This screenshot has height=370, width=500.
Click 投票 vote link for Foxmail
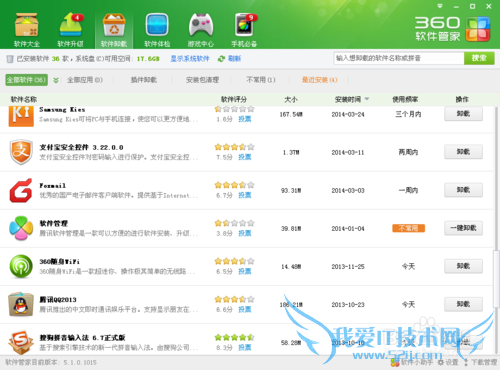click(245, 195)
